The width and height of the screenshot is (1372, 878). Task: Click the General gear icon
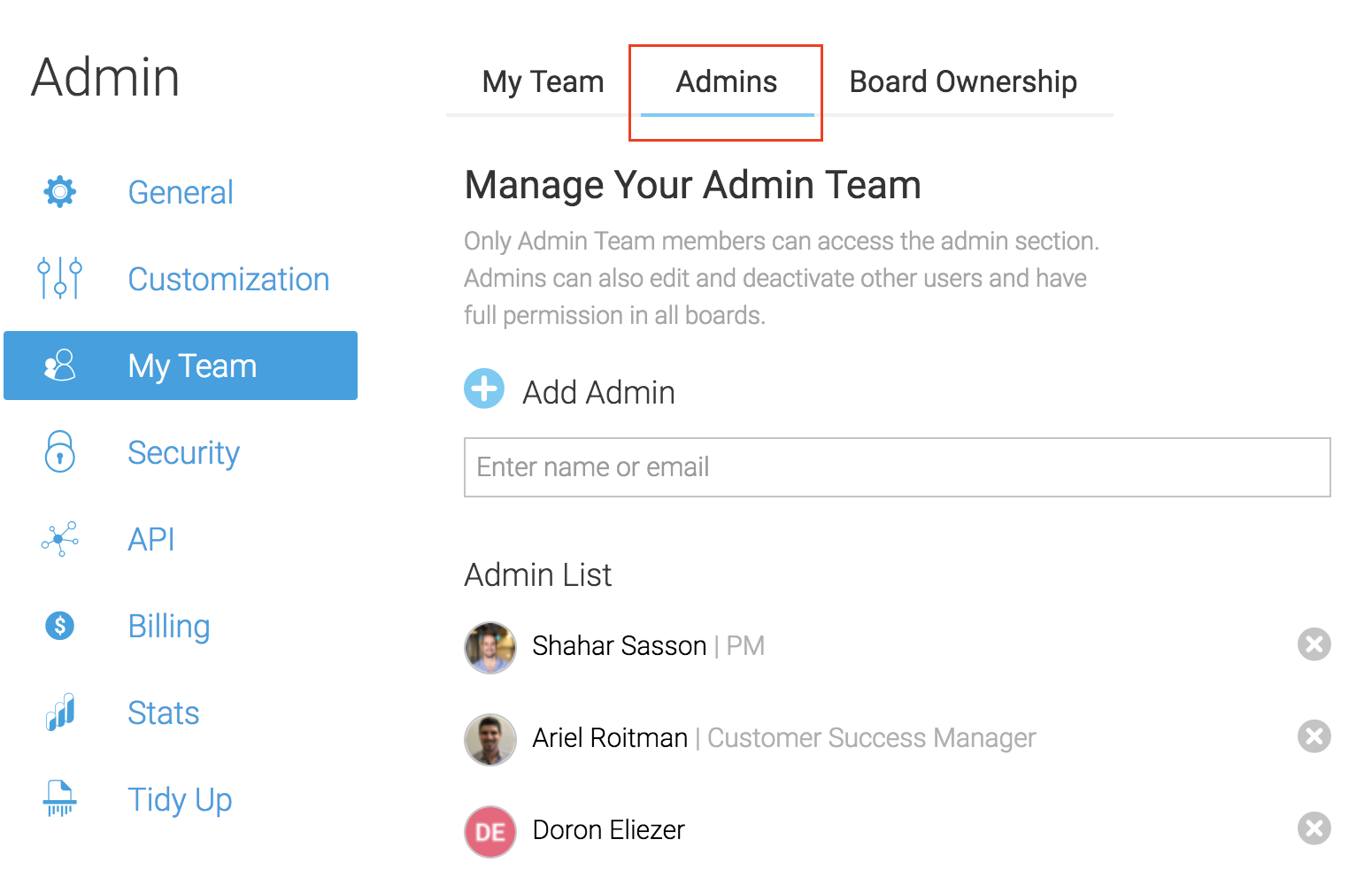pyautogui.click(x=60, y=191)
